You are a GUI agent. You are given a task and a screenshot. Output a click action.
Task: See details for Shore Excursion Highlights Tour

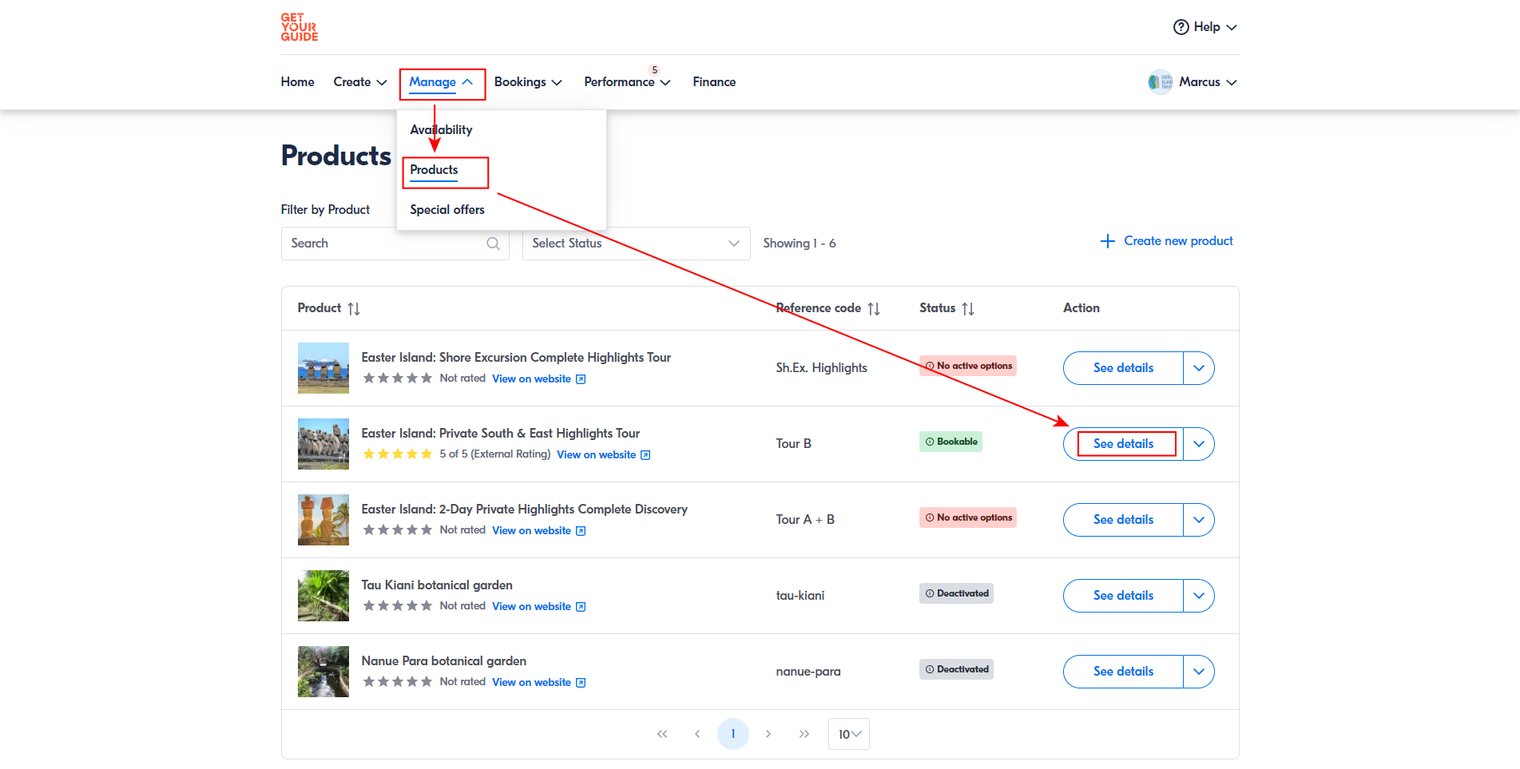(1123, 368)
